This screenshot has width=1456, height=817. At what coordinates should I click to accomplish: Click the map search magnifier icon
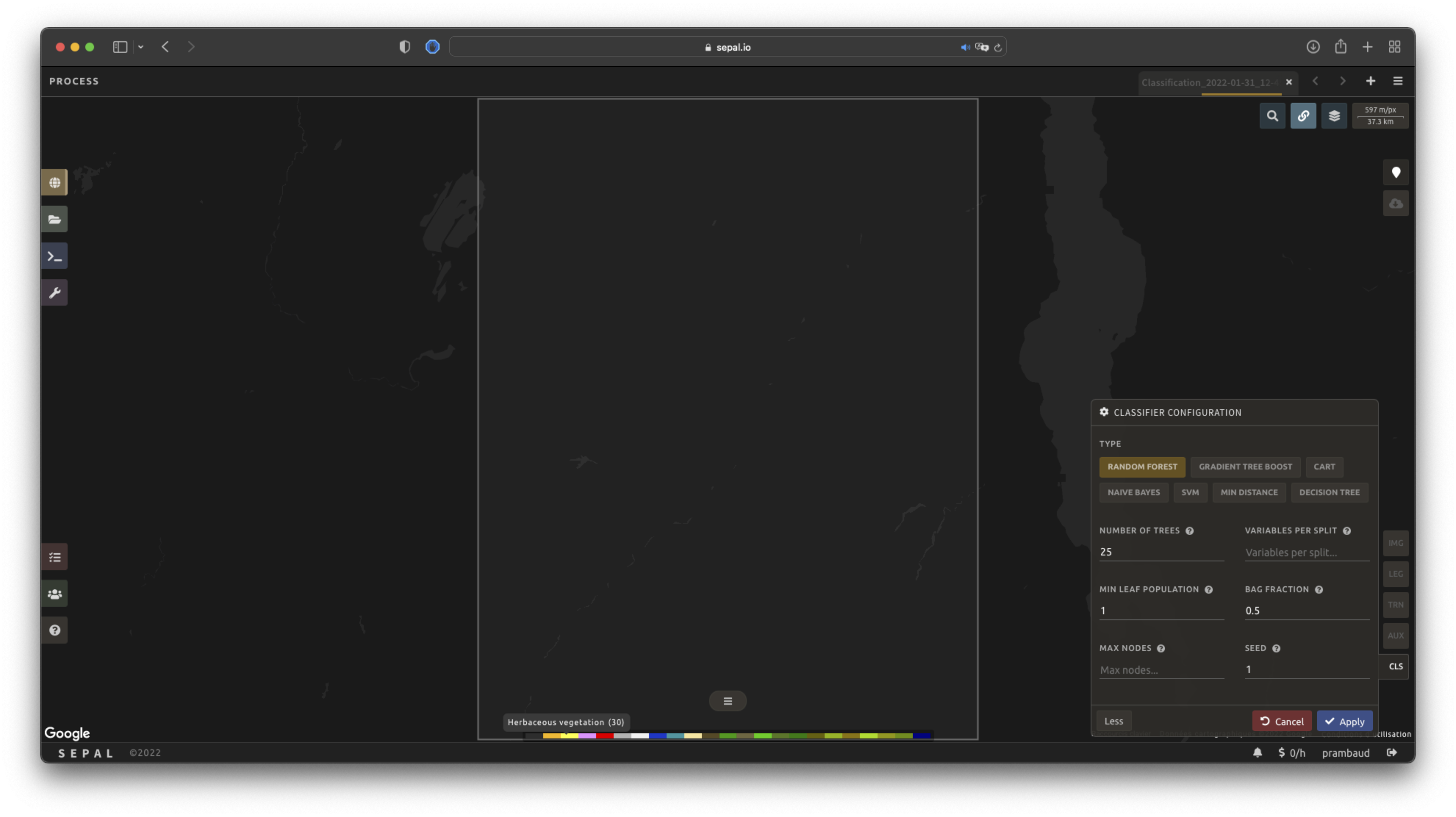1272,116
